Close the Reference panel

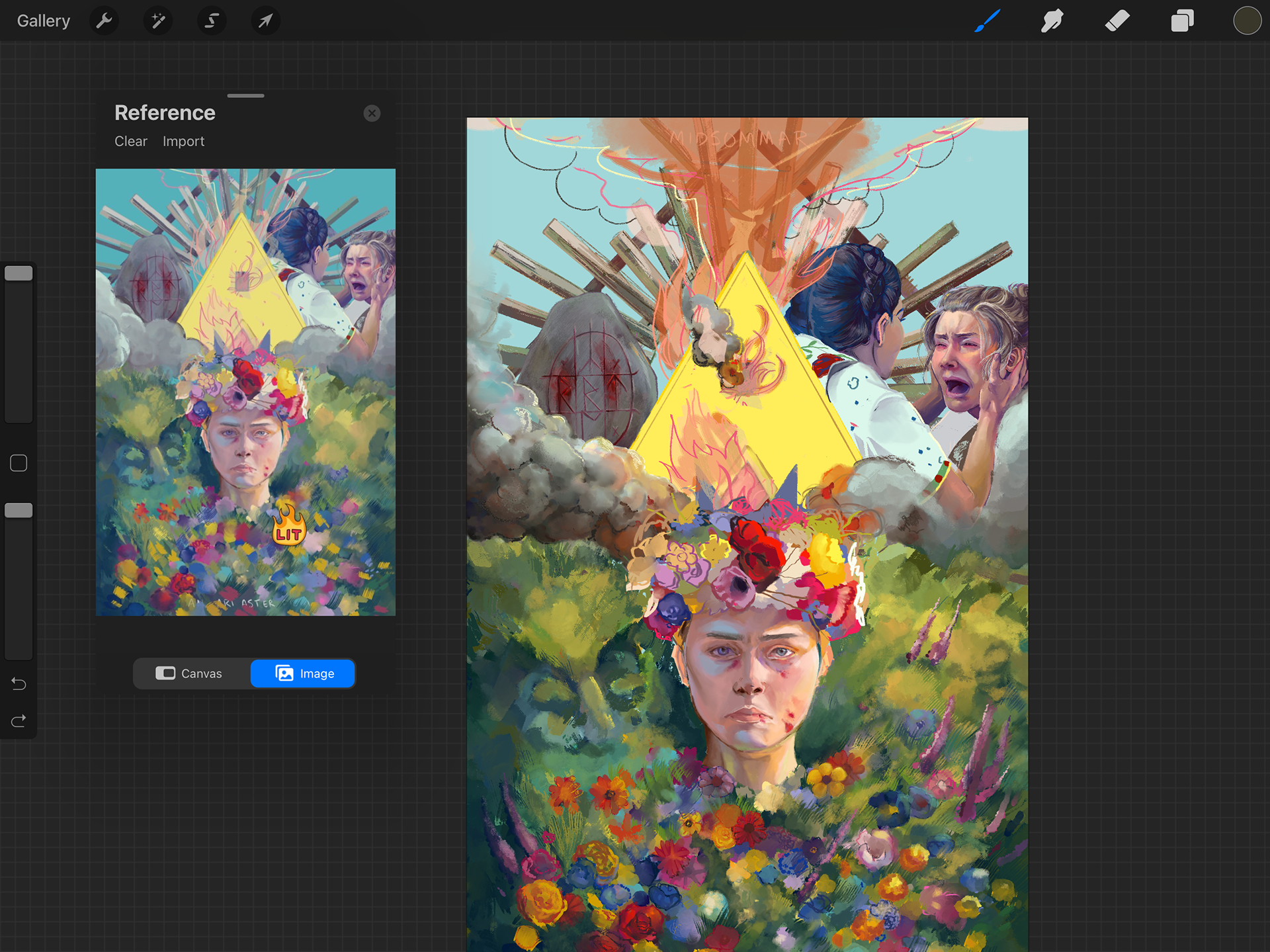pyautogui.click(x=372, y=113)
